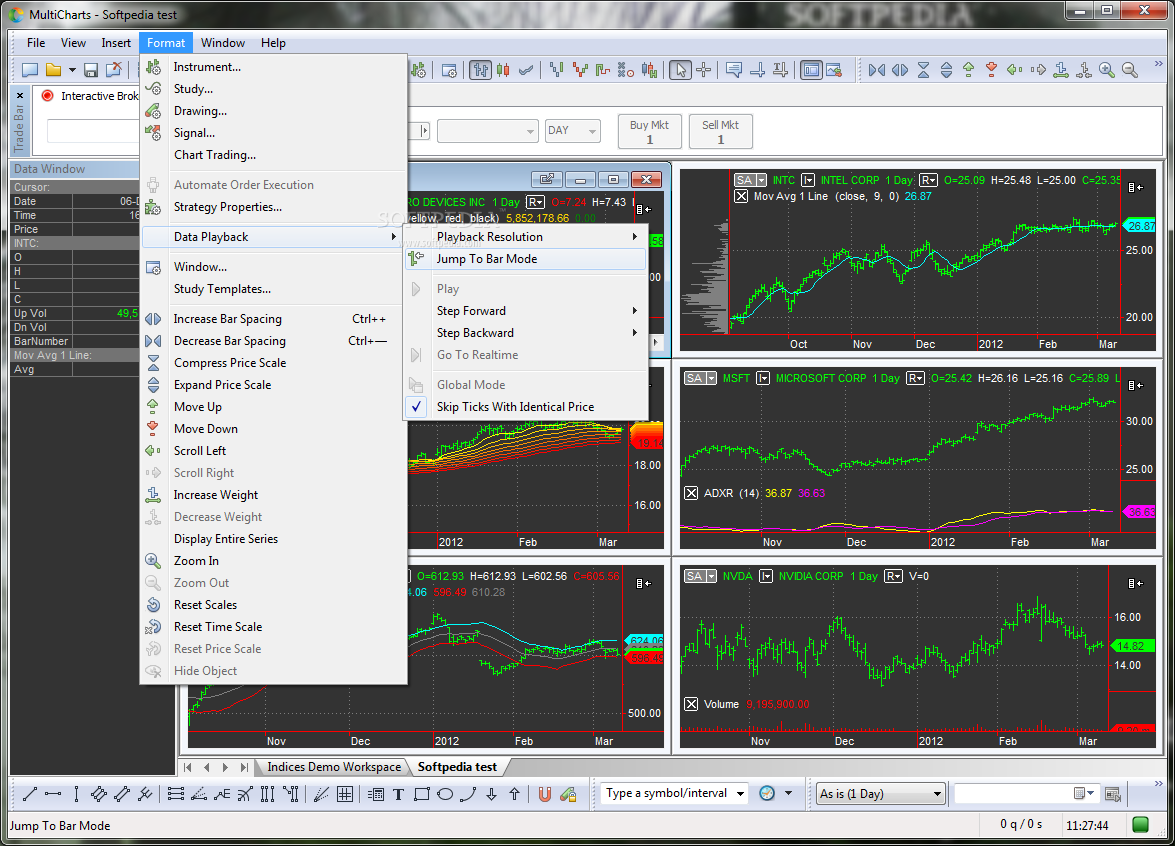Select the Arc drawing tool
Screen dimensions: 1175x846
[468, 794]
